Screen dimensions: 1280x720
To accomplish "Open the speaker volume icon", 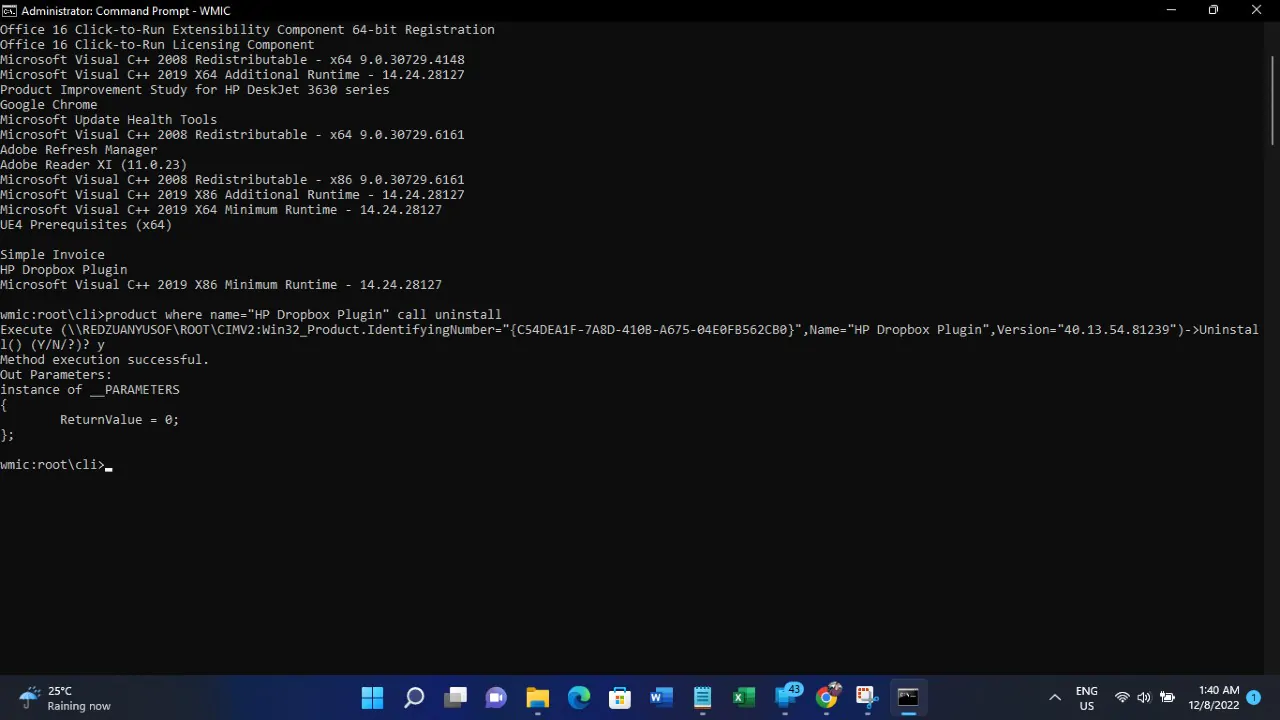I will tap(1144, 698).
